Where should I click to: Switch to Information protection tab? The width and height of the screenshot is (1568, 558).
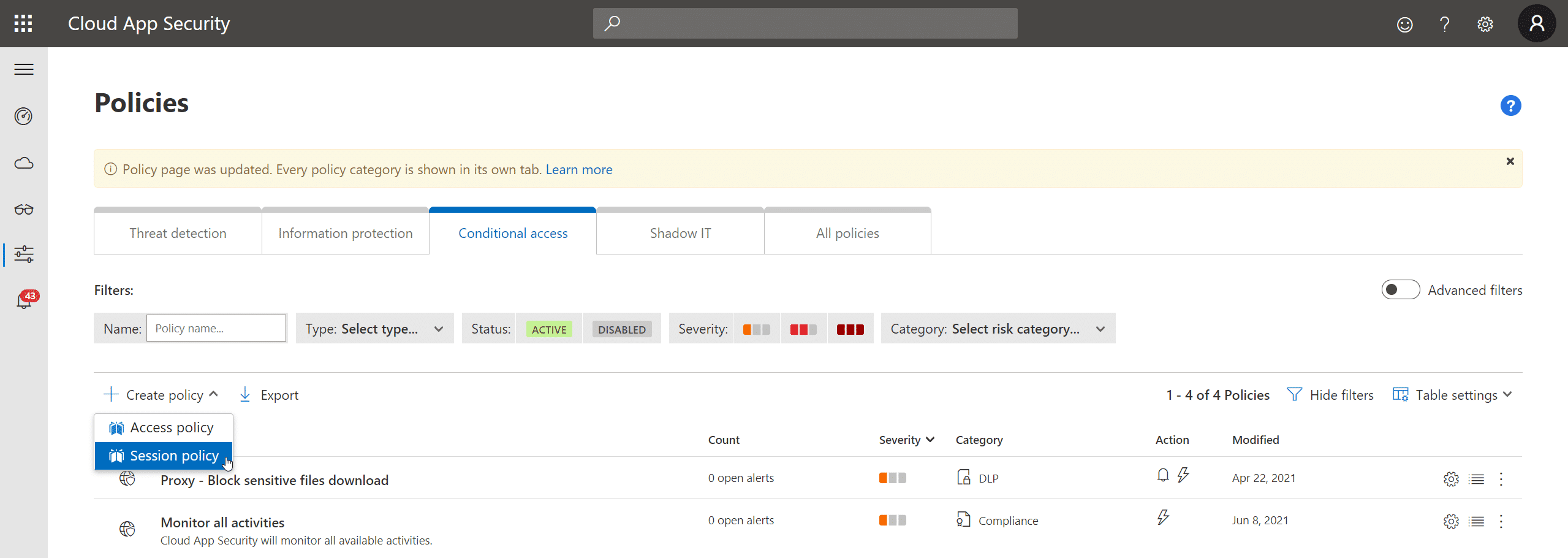click(346, 233)
